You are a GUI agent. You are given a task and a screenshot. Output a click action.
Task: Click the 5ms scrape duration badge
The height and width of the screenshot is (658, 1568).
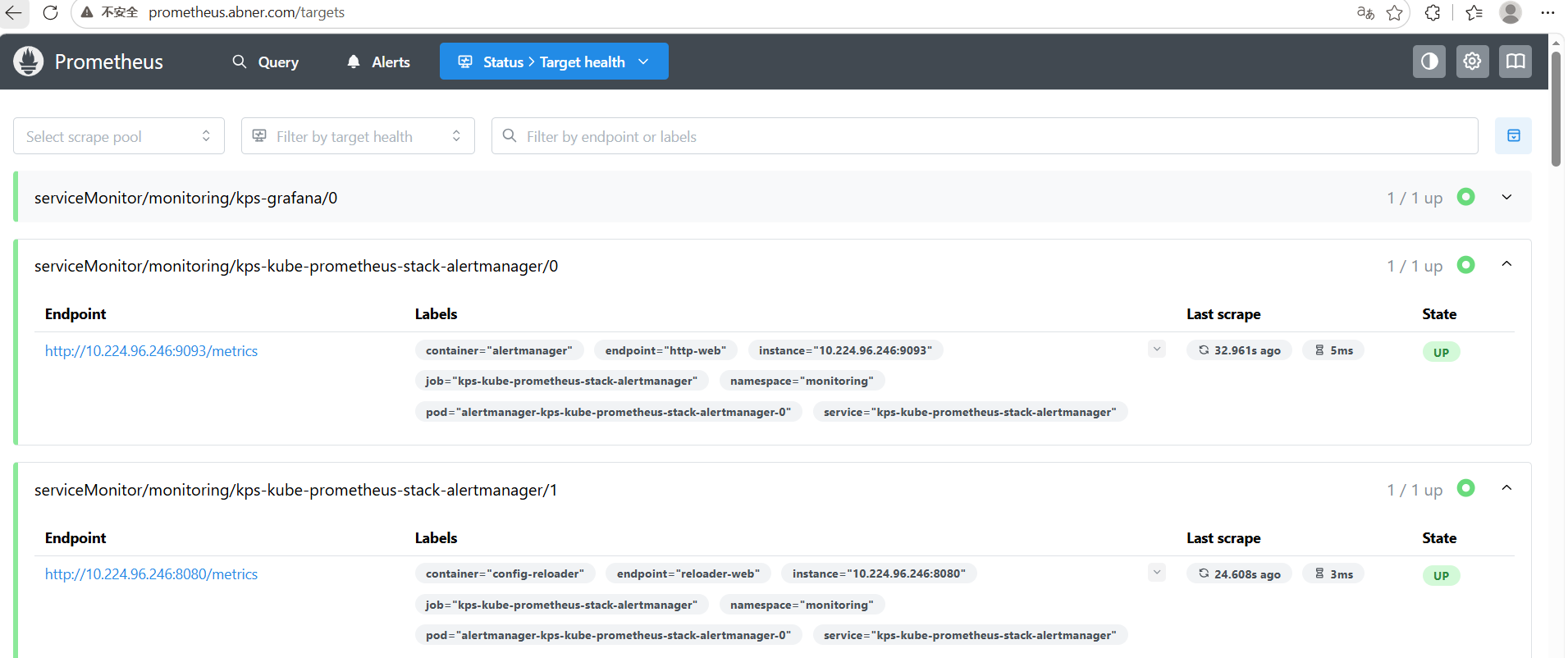1333,350
